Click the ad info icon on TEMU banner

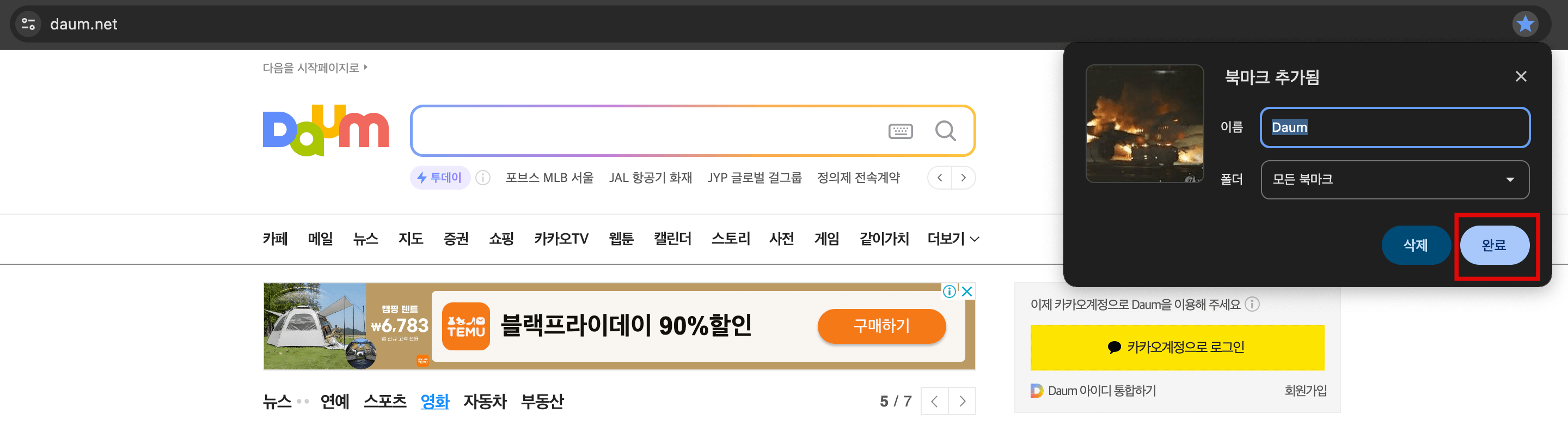[x=949, y=291]
